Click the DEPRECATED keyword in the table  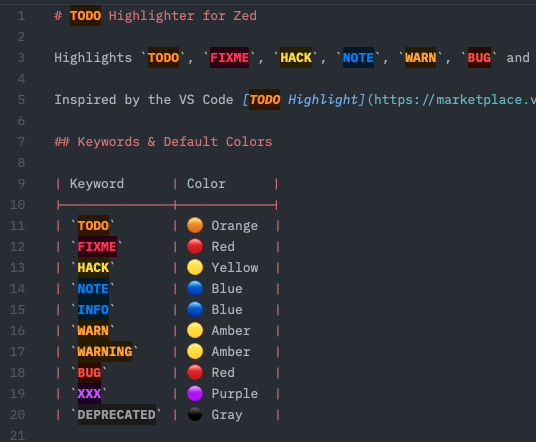[117, 415]
